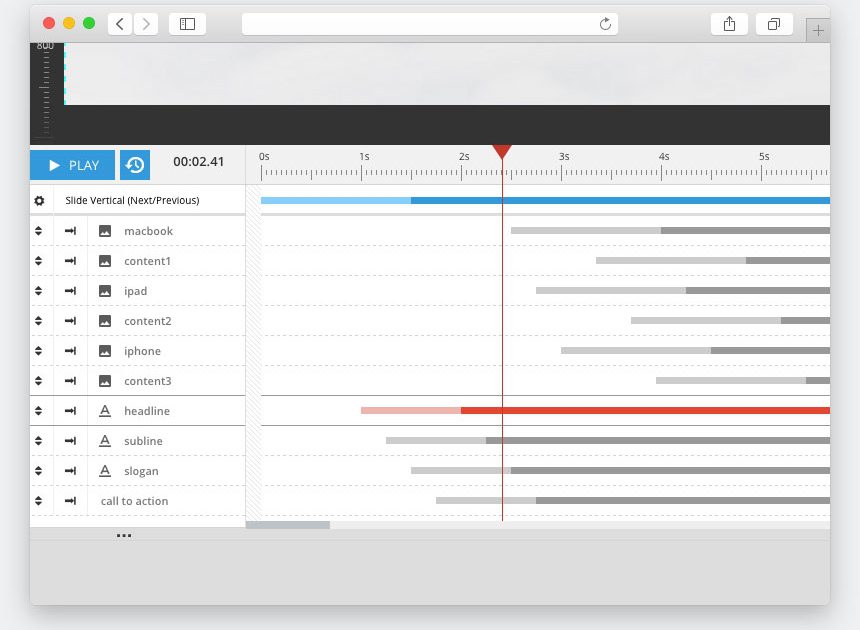Toggle the browser sidebar button
The image size is (860, 630).
[x=188, y=24]
